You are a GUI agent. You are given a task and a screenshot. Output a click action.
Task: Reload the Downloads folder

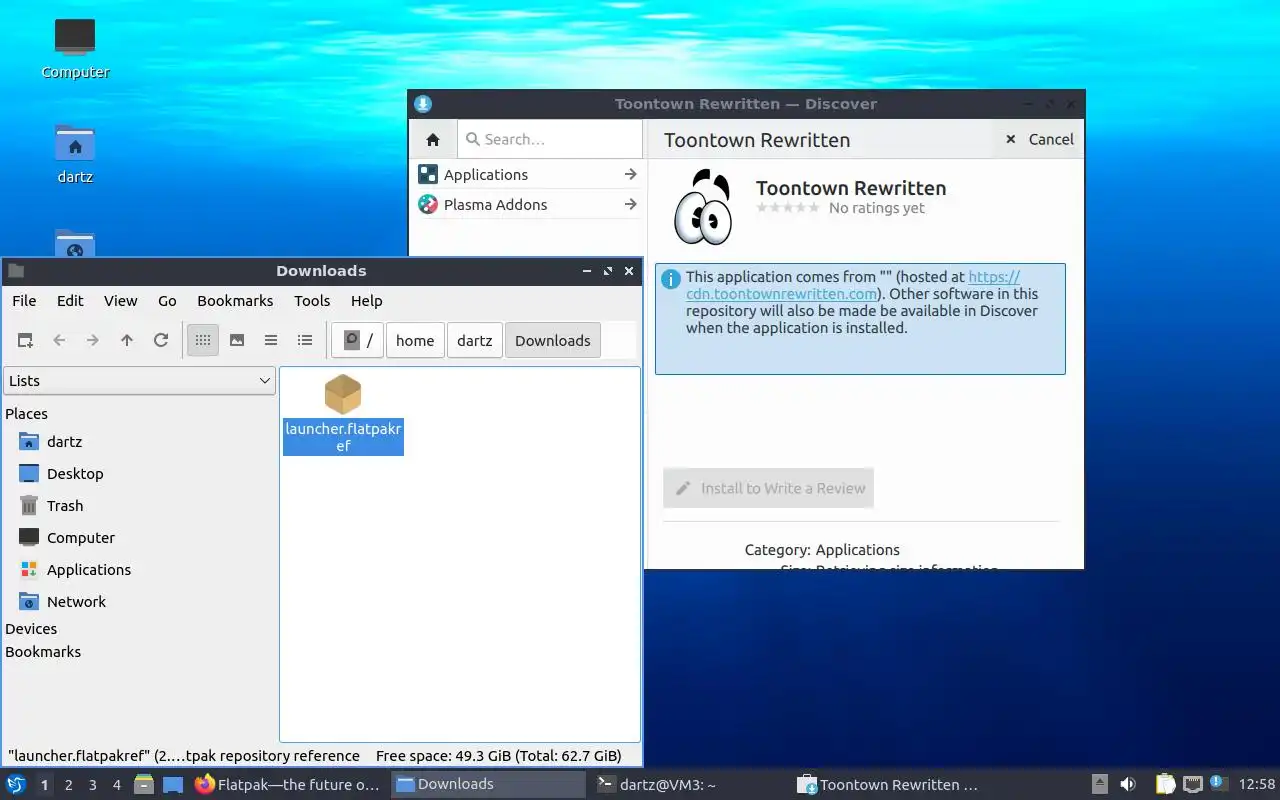161,340
